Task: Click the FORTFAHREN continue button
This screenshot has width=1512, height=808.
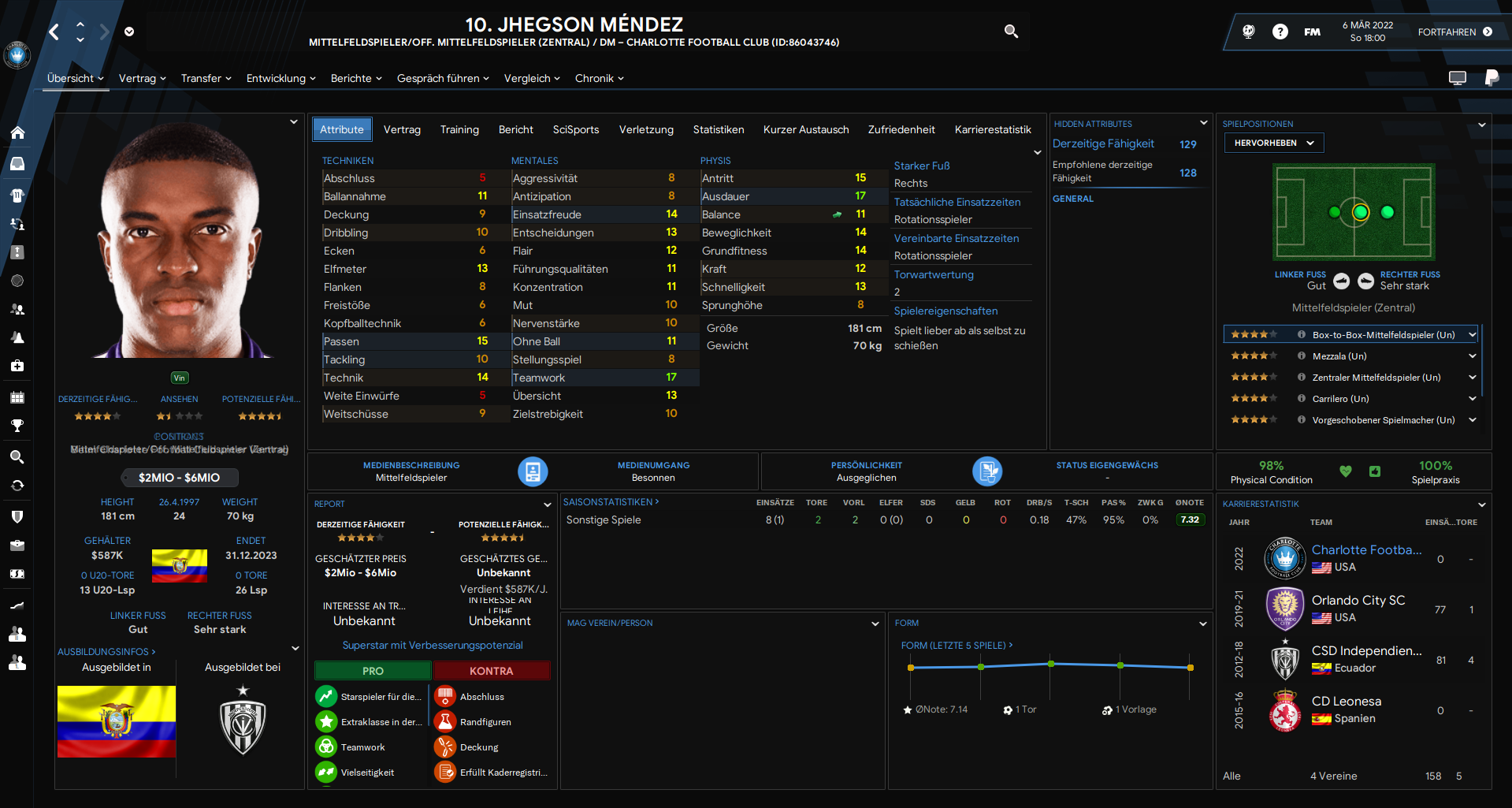Action: pos(1454,32)
